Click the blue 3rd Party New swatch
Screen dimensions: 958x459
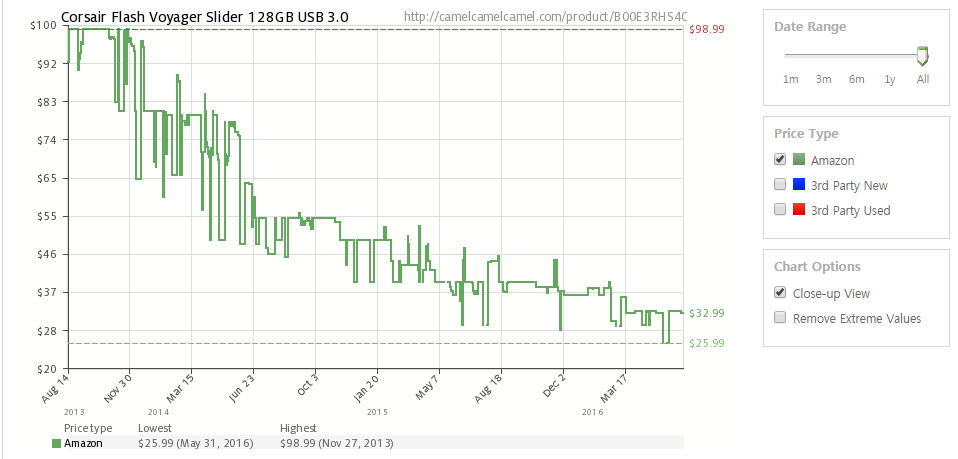[x=798, y=185]
